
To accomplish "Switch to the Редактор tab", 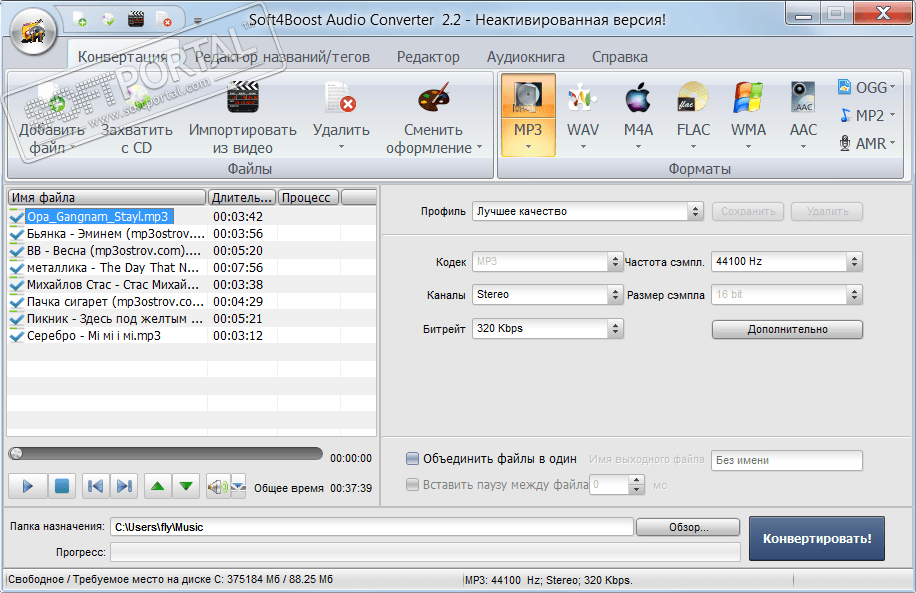I will [x=428, y=57].
